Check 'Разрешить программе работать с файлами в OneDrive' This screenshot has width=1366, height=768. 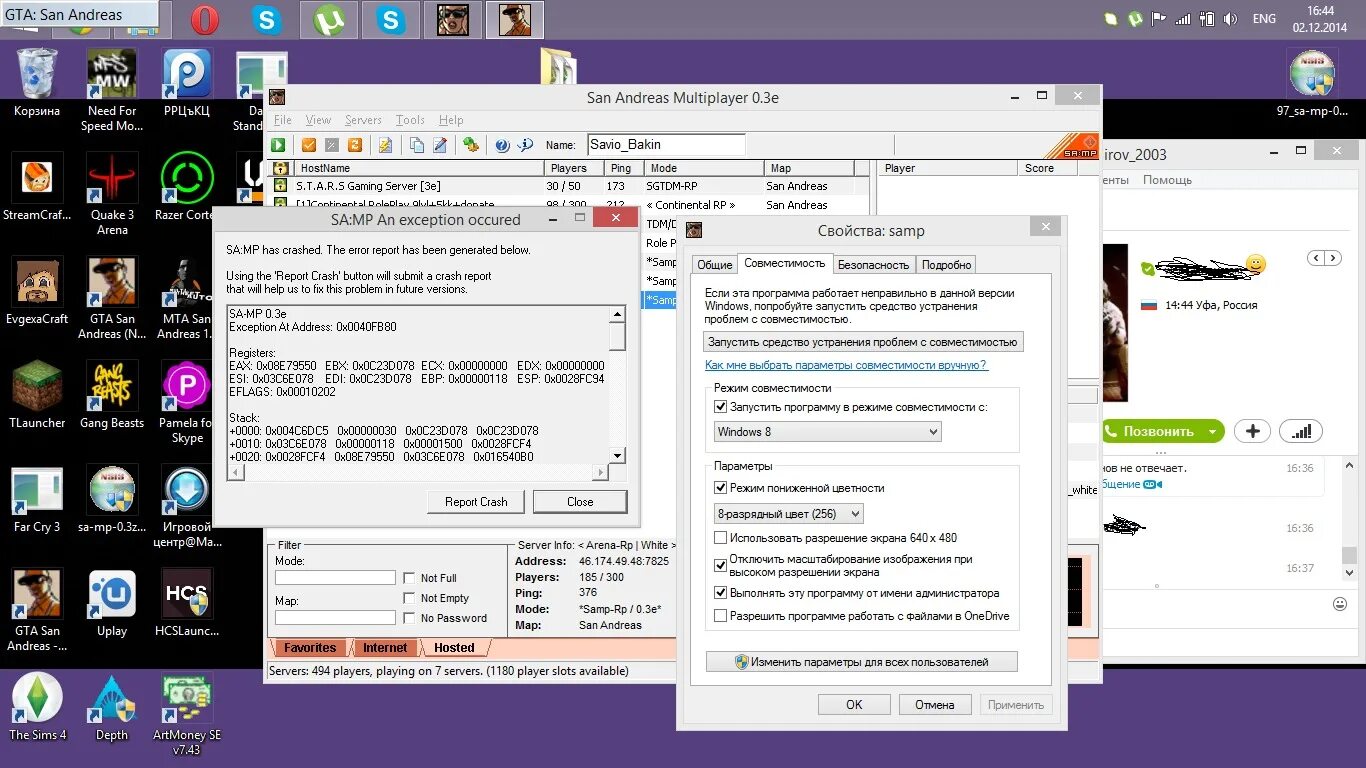click(x=721, y=616)
